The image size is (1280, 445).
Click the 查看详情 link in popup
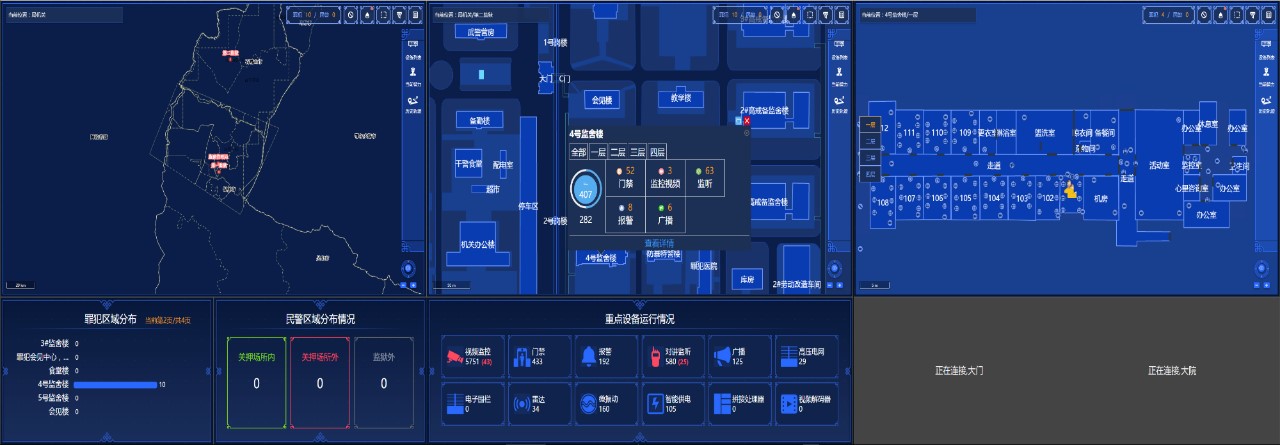tap(659, 242)
